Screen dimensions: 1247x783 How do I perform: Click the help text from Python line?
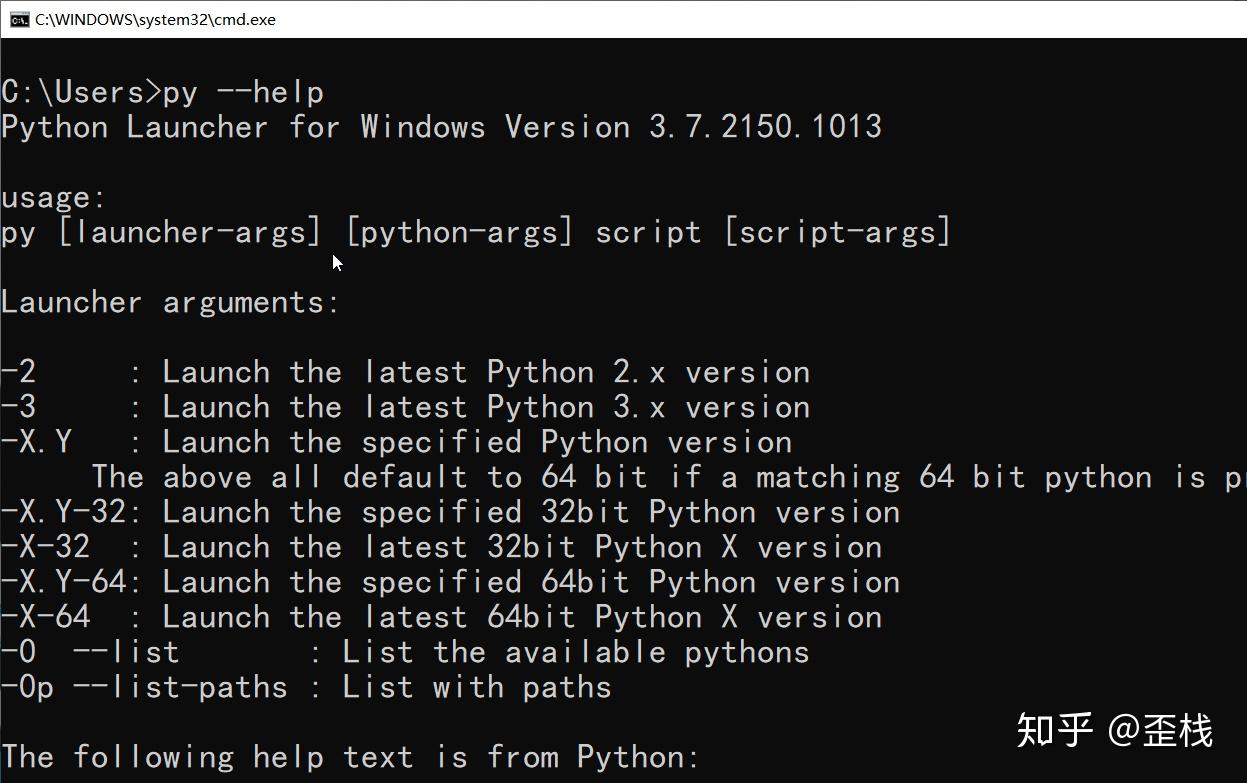350,757
